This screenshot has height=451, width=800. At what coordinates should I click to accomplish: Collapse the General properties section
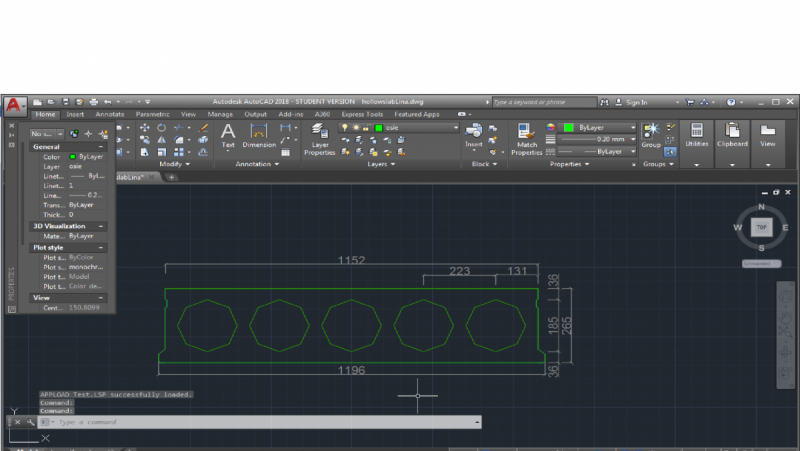coord(102,147)
